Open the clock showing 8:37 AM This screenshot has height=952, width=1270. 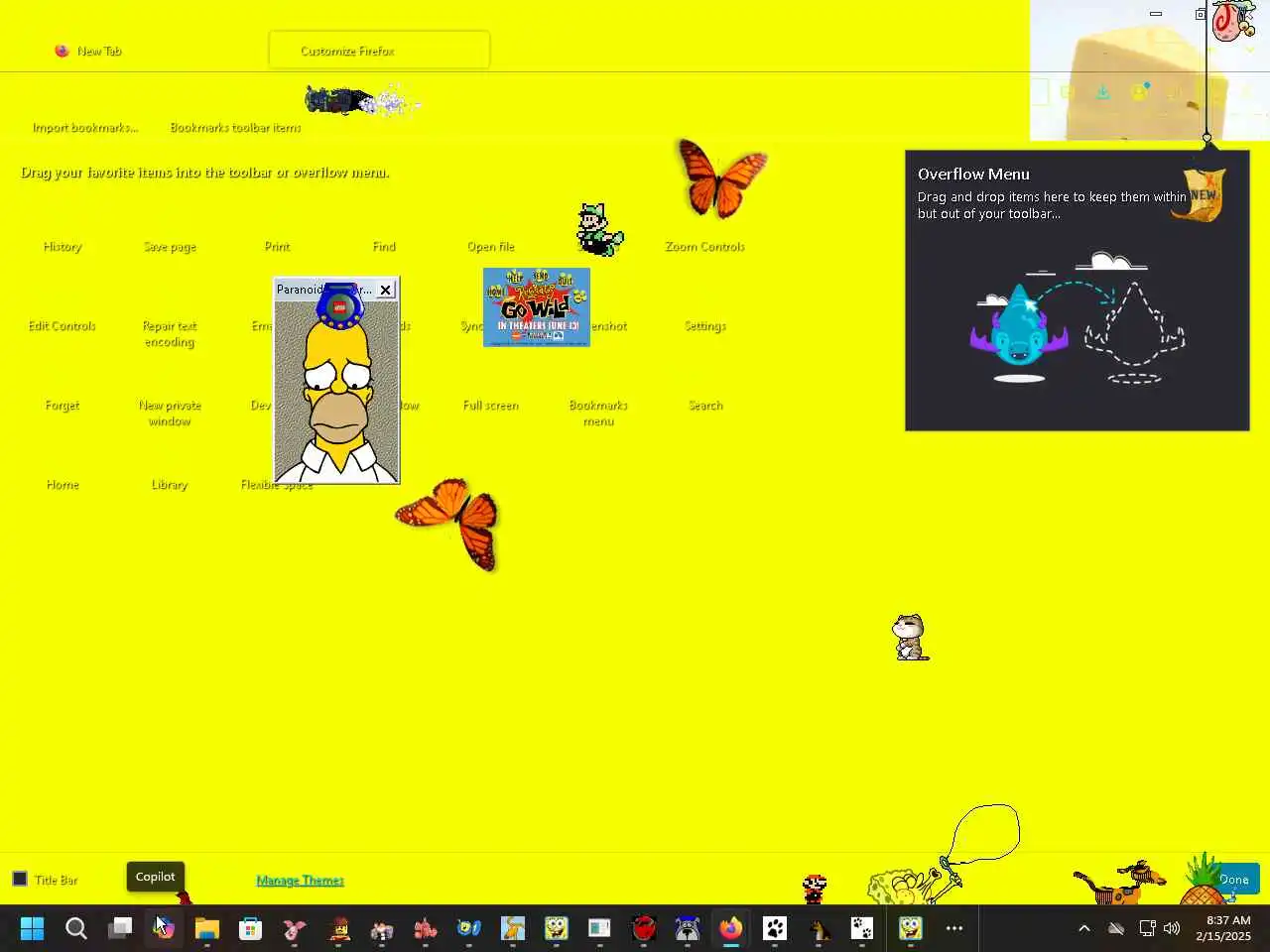(1223, 929)
